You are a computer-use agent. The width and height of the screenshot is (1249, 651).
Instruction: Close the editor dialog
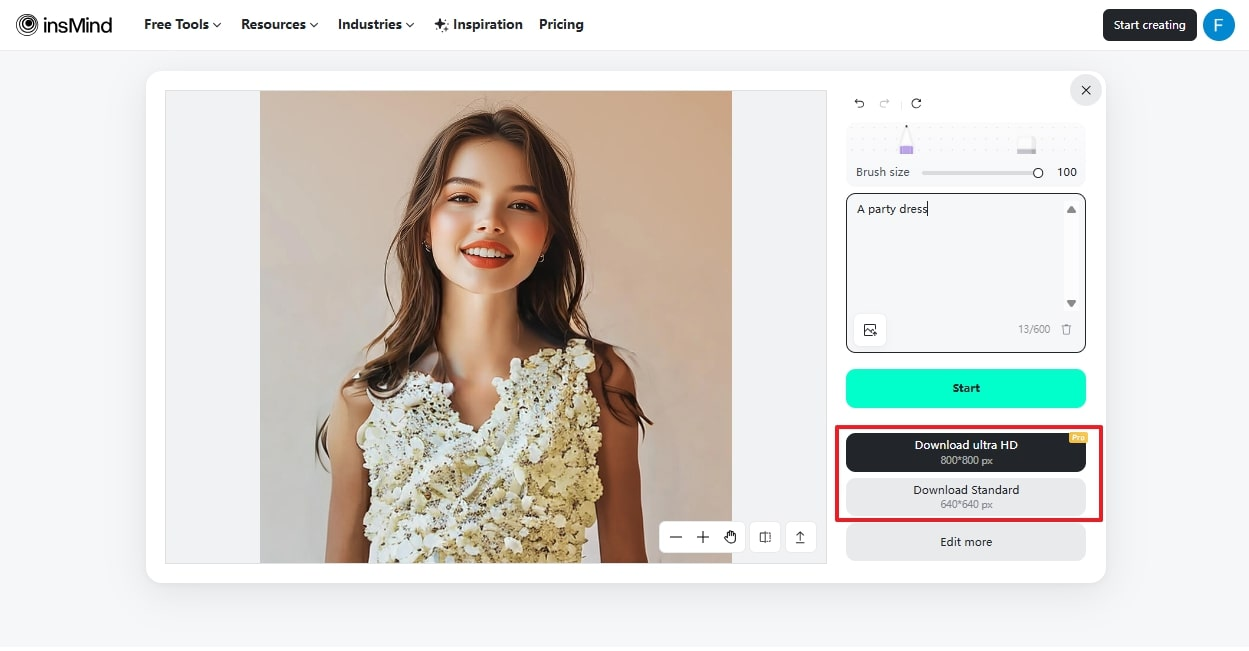[1086, 90]
